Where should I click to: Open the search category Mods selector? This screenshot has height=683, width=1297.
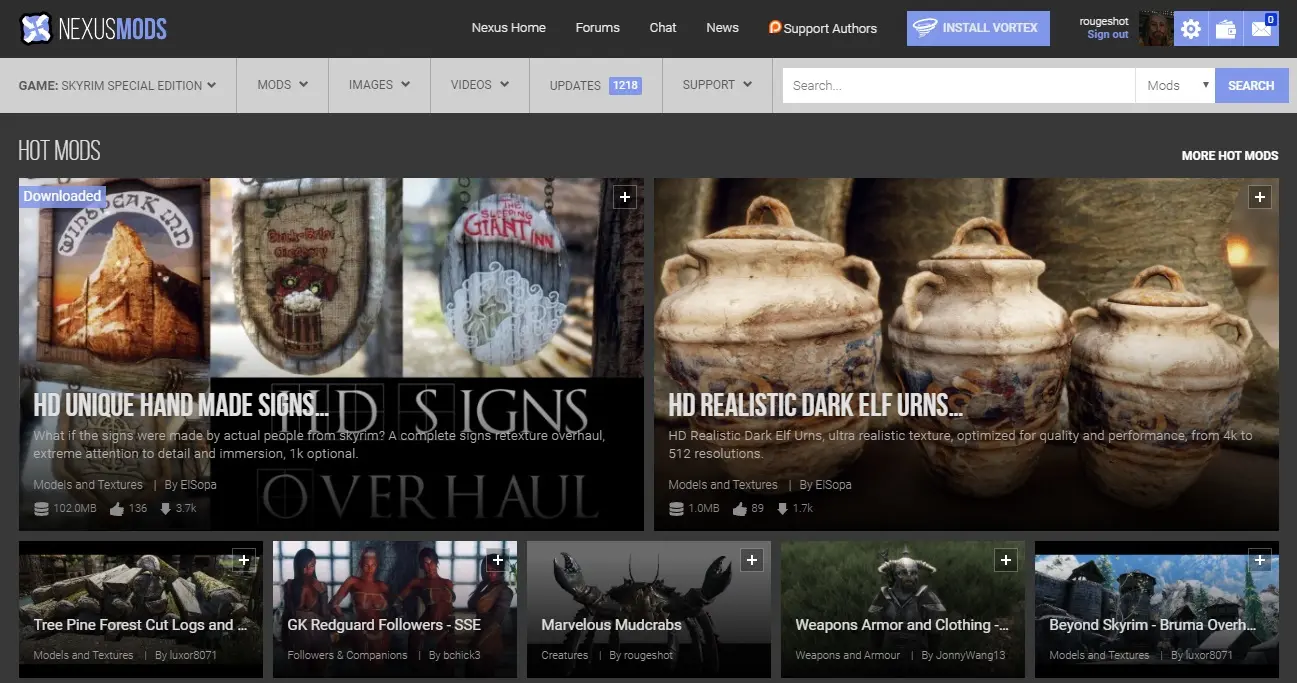point(1175,85)
